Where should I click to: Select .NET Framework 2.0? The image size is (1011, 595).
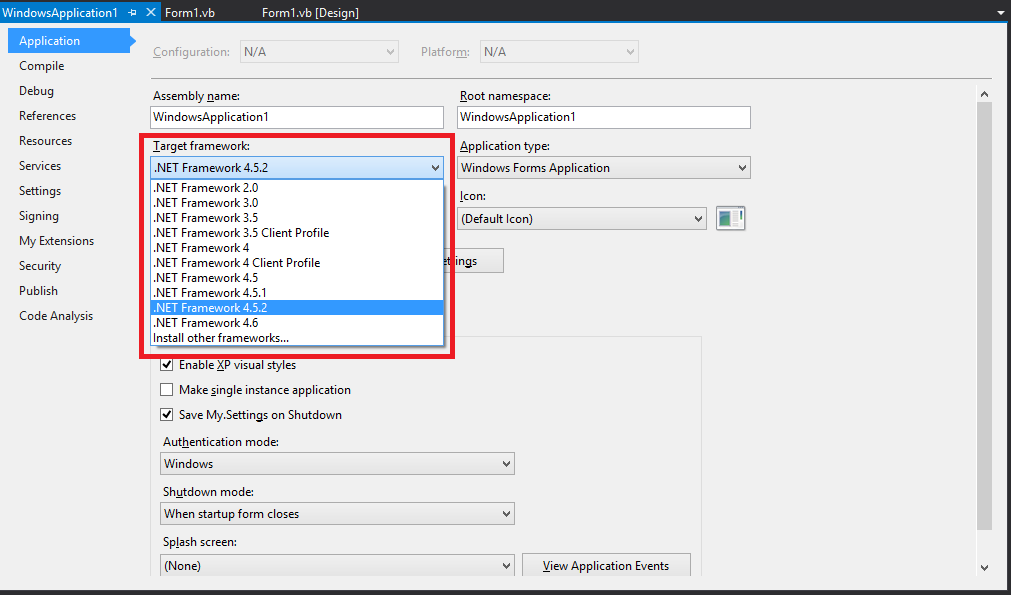pos(297,188)
